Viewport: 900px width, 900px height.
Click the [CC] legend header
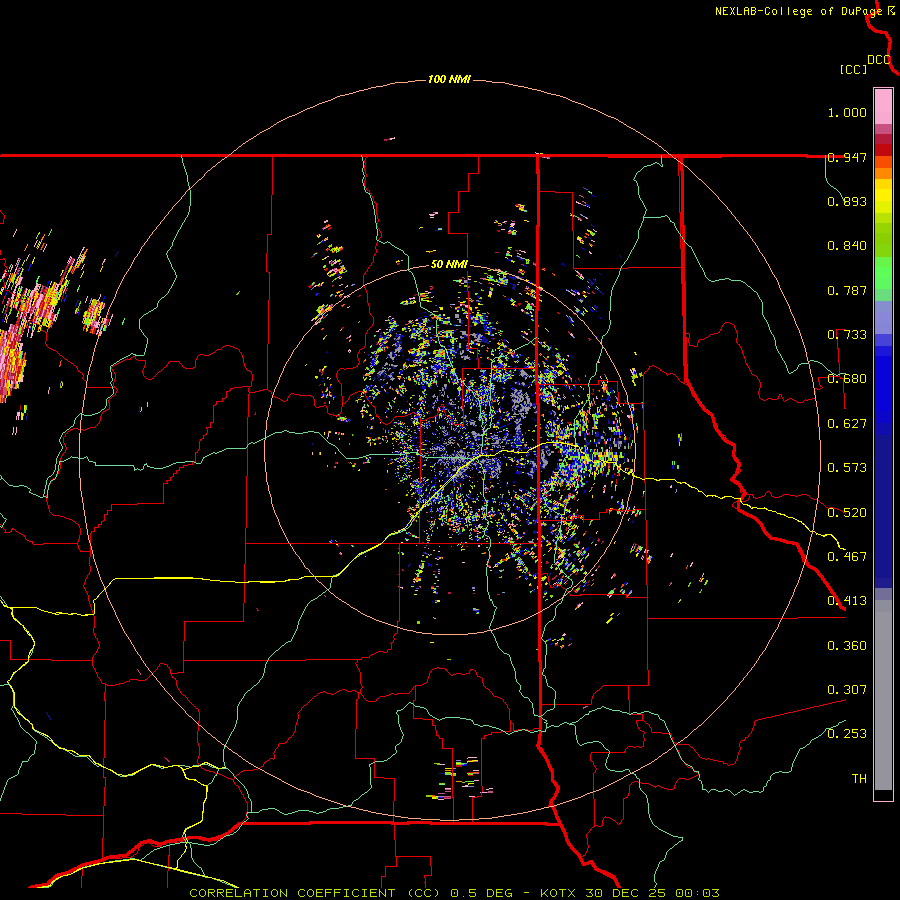click(854, 69)
